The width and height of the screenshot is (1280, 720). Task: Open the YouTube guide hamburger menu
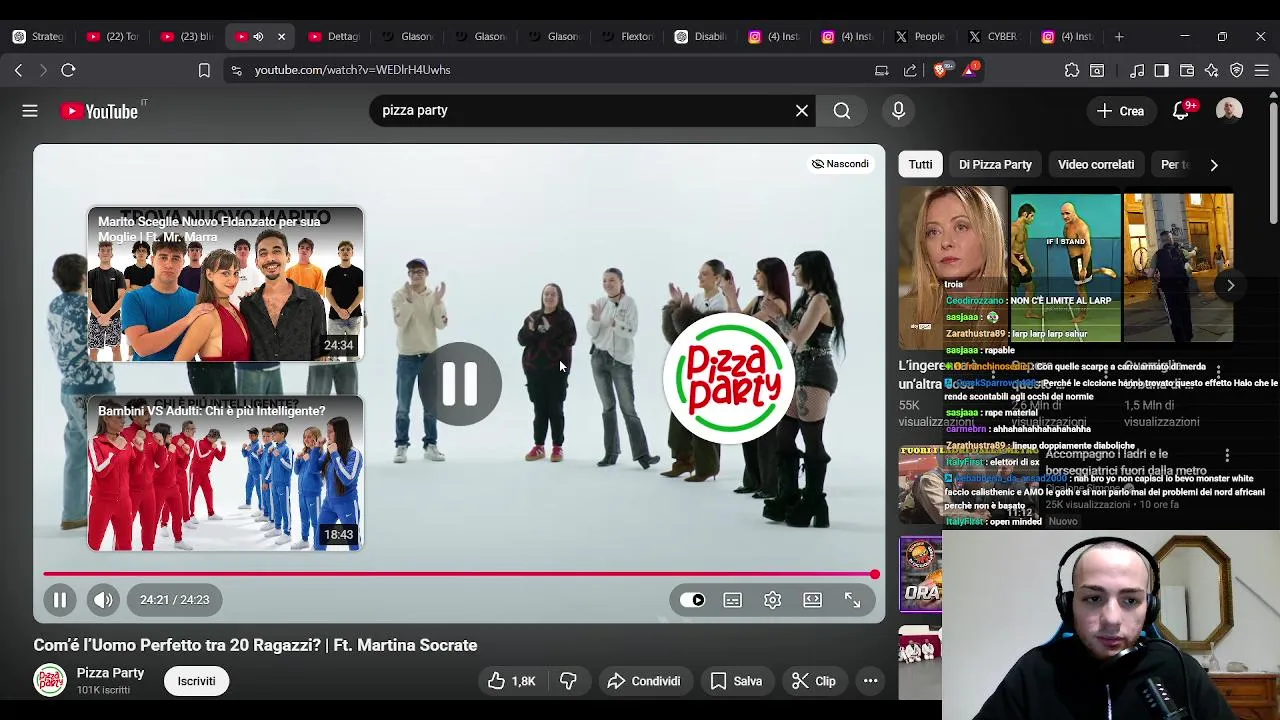click(x=30, y=111)
